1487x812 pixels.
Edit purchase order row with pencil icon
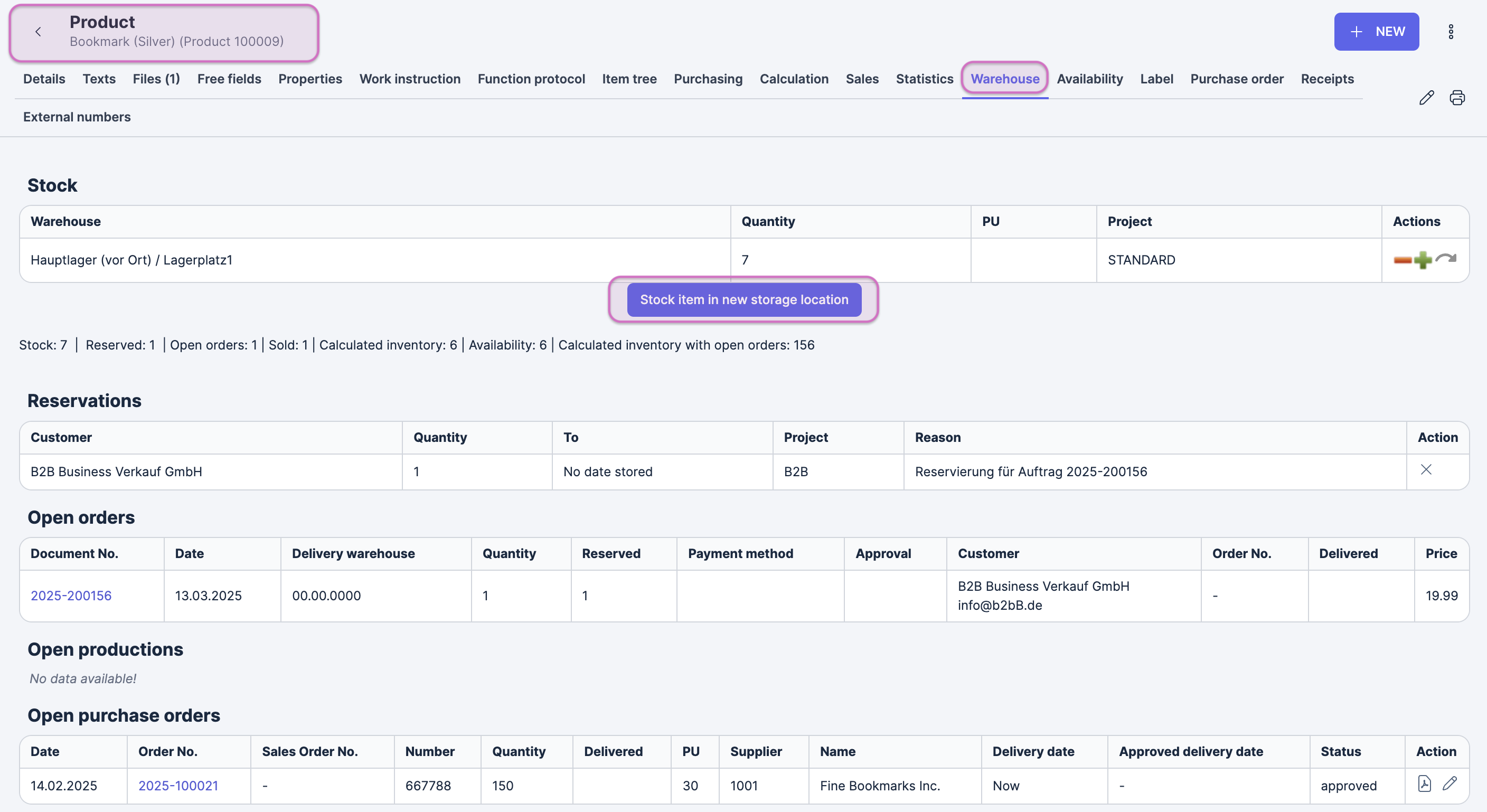[x=1450, y=783]
